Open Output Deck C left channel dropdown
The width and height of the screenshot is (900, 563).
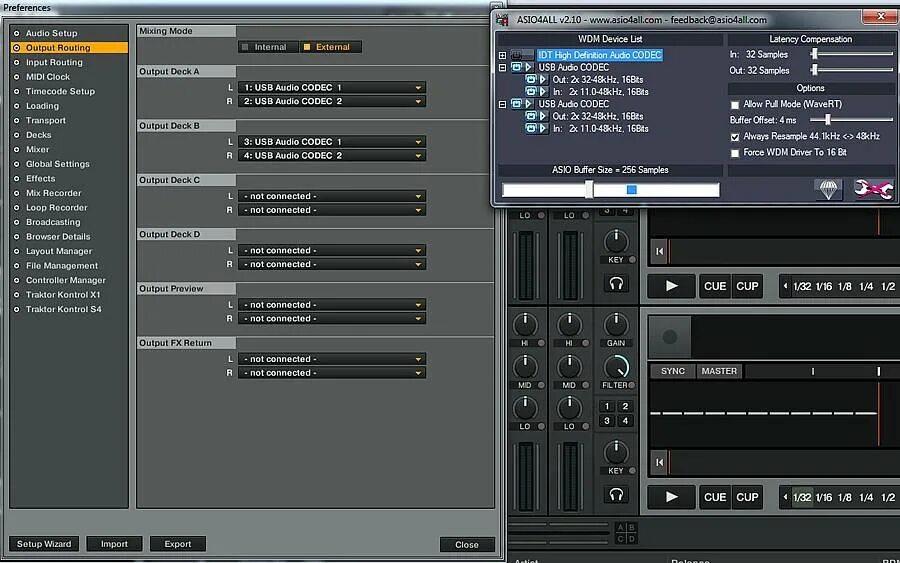[x=332, y=196]
